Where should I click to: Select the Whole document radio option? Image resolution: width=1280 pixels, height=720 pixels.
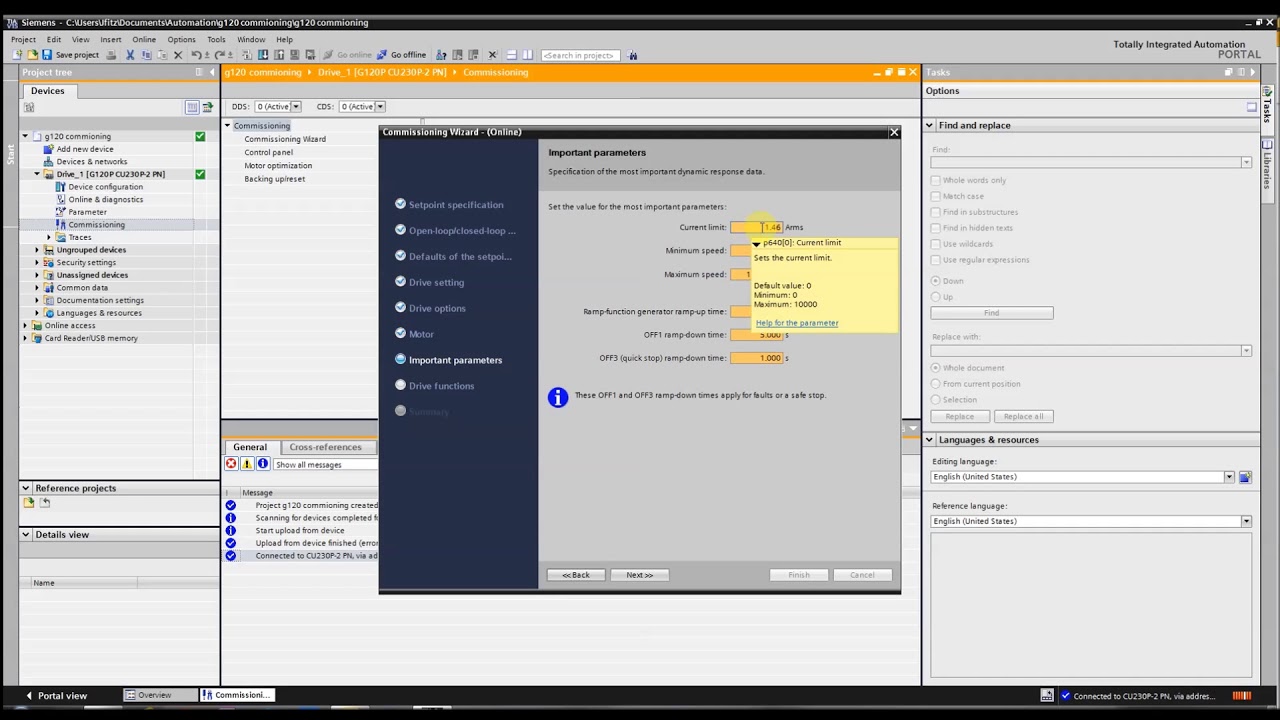(936, 368)
